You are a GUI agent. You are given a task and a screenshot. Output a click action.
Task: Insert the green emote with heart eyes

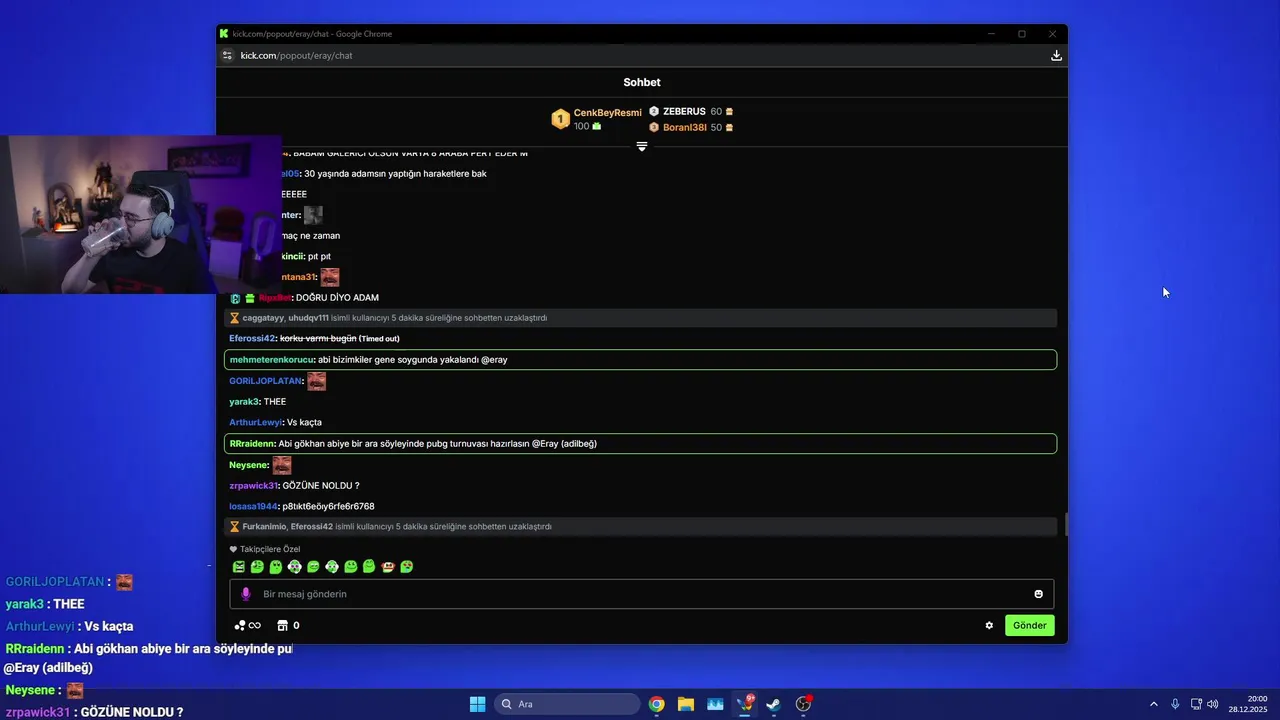click(x=407, y=567)
